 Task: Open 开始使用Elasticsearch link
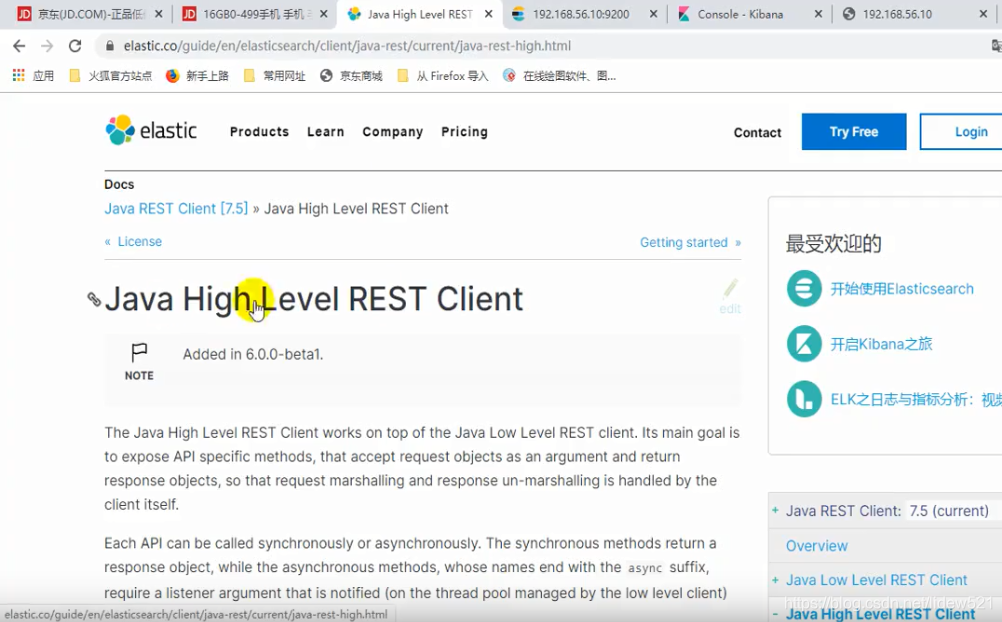902,289
